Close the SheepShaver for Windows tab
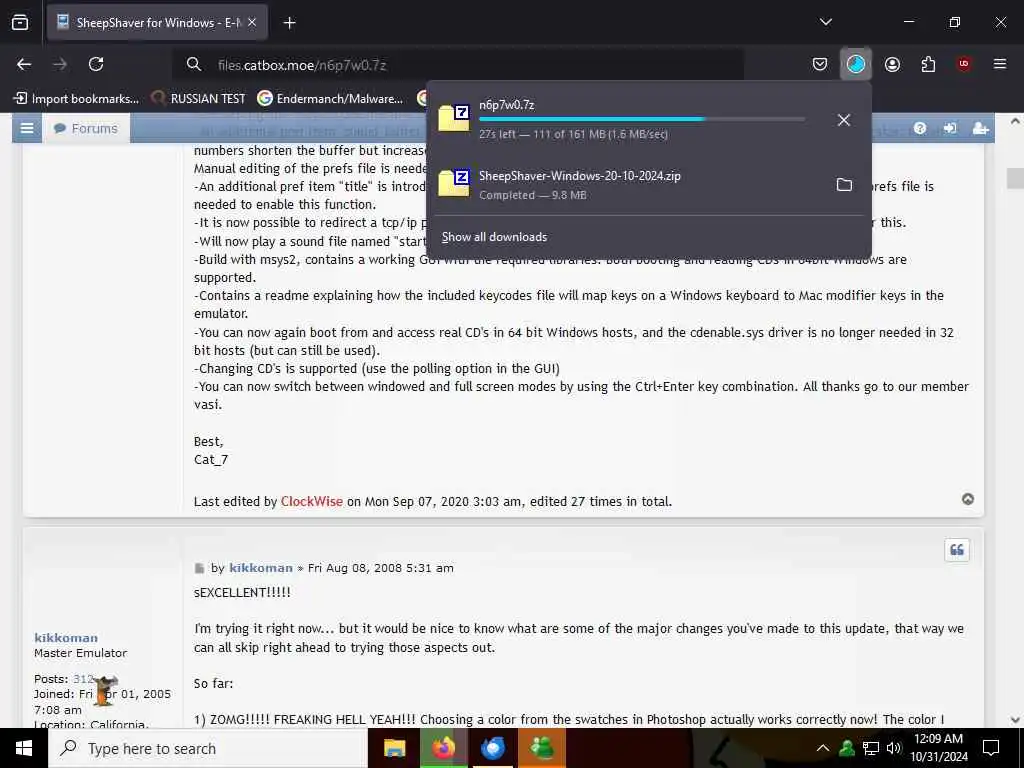Screen dimensions: 1024x768 (252, 22)
